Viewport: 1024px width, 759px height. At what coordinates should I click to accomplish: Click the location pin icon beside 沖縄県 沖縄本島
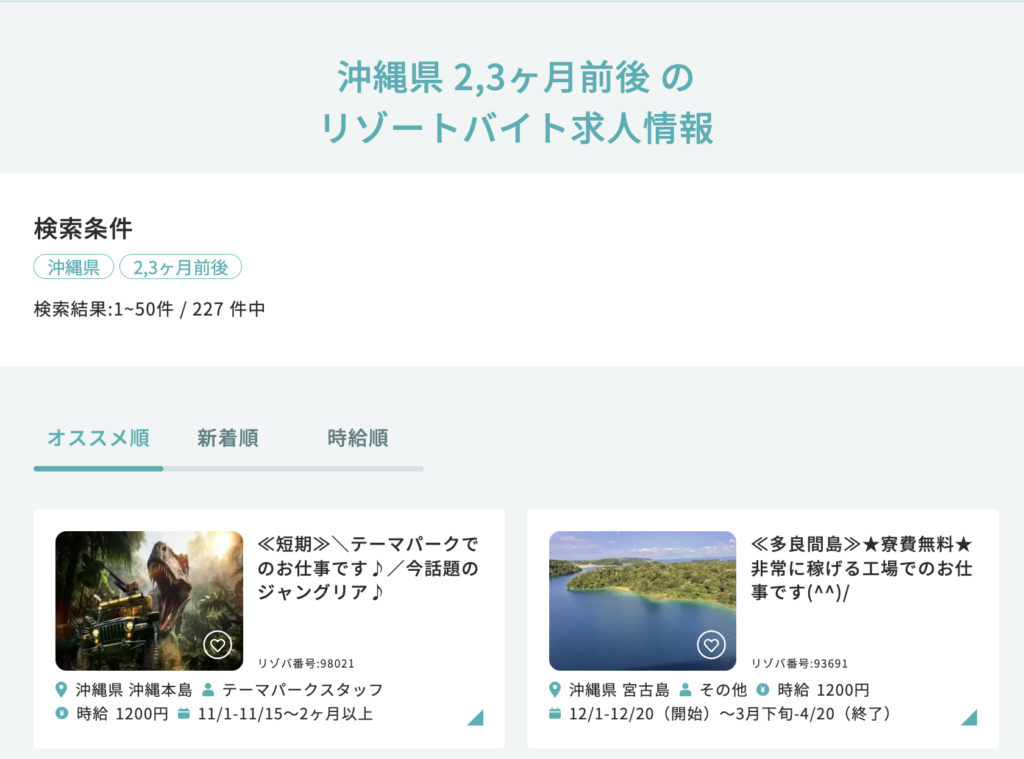[x=62, y=690]
